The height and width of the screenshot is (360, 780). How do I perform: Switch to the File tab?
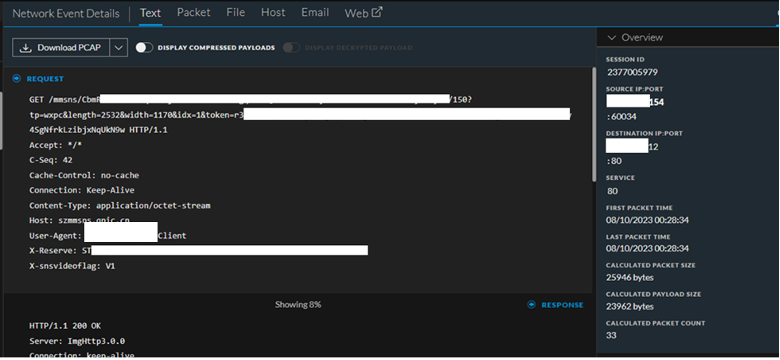click(x=235, y=12)
